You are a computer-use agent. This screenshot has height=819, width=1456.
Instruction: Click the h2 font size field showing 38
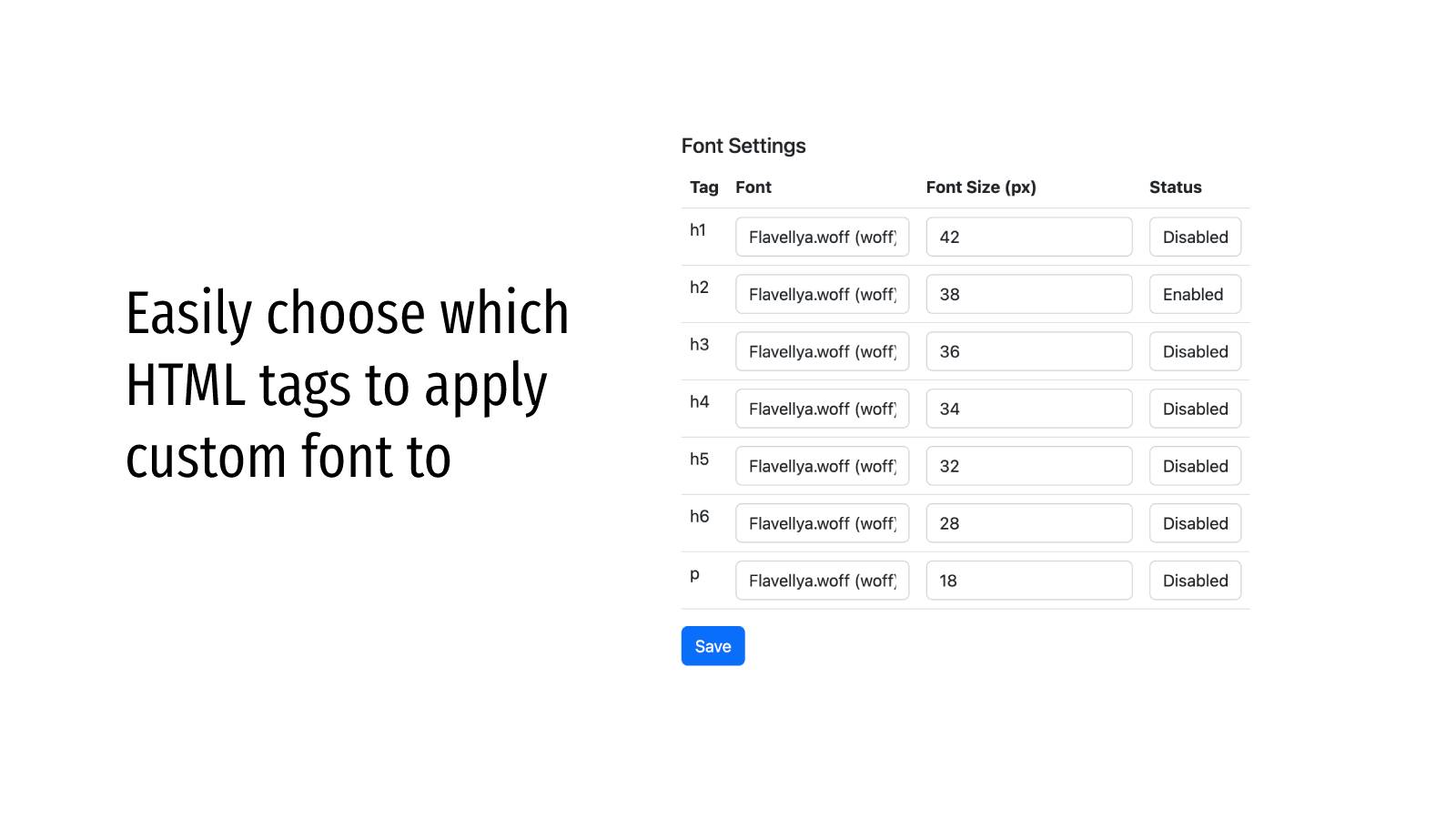click(x=1028, y=294)
